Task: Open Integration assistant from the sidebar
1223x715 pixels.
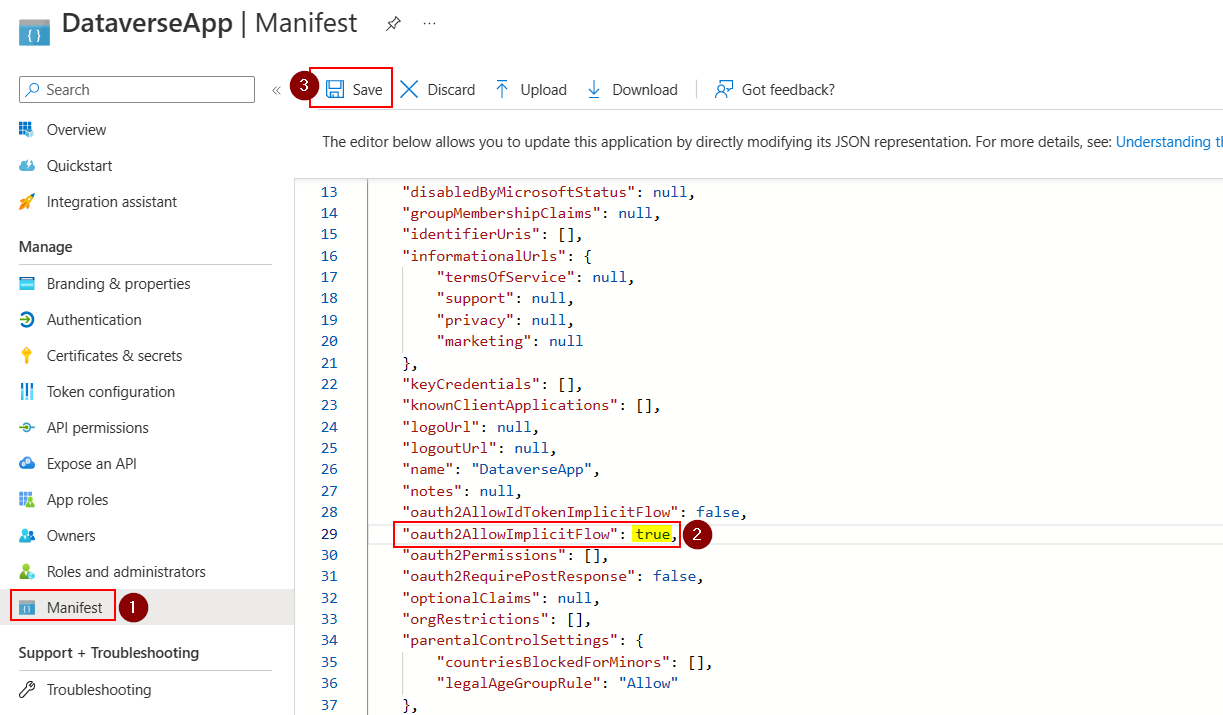Action: tap(28, 201)
